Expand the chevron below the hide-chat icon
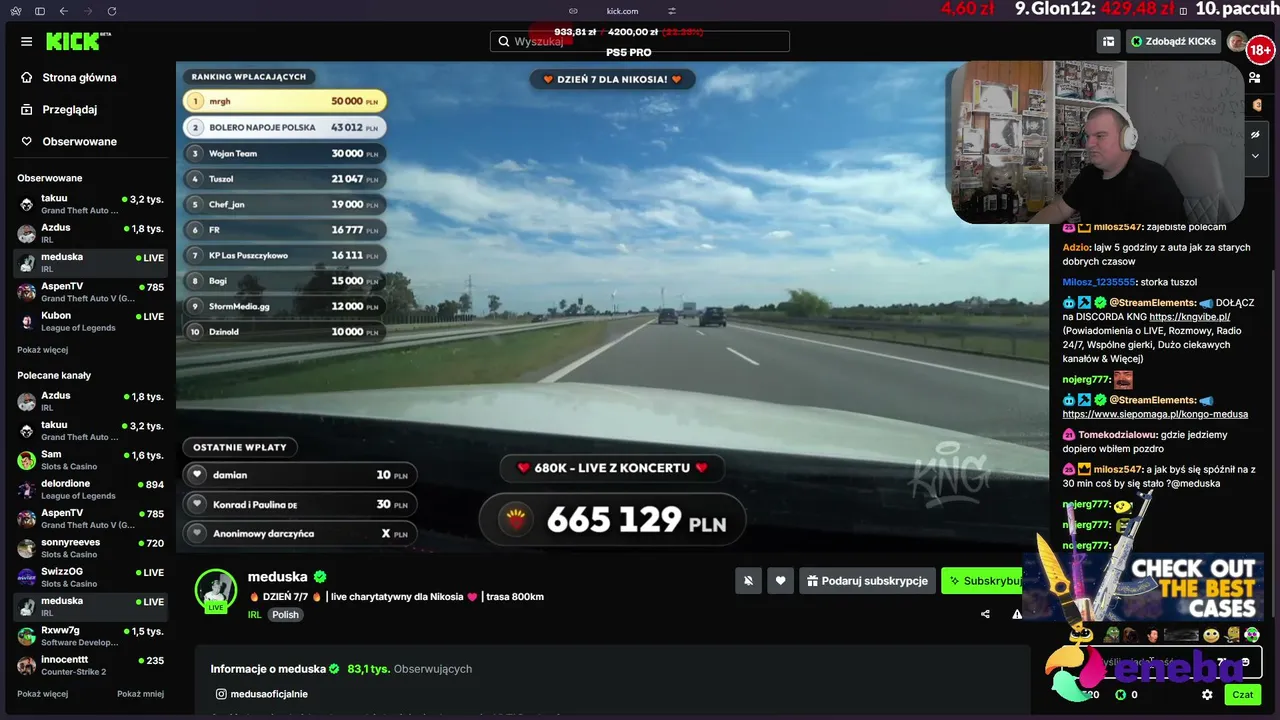This screenshot has width=1280, height=720. pos(1255,156)
